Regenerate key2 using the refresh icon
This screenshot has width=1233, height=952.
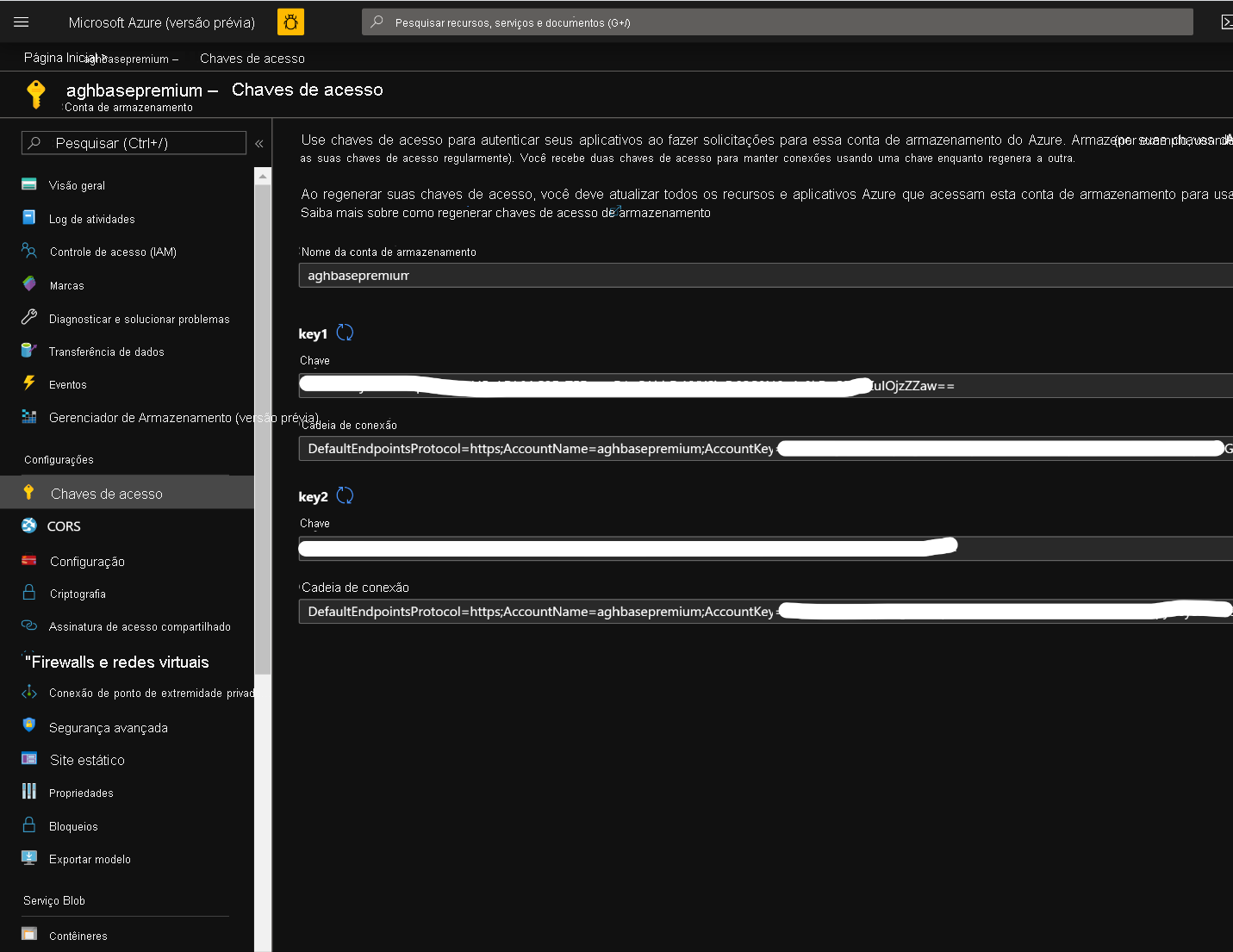click(345, 495)
